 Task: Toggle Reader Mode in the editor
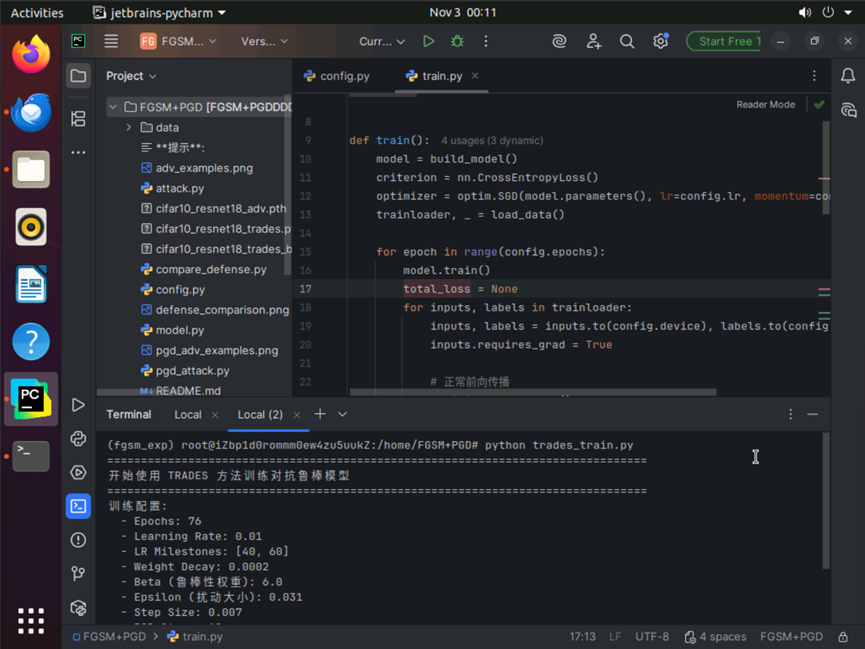pyautogui.click(x=765, y=104)
